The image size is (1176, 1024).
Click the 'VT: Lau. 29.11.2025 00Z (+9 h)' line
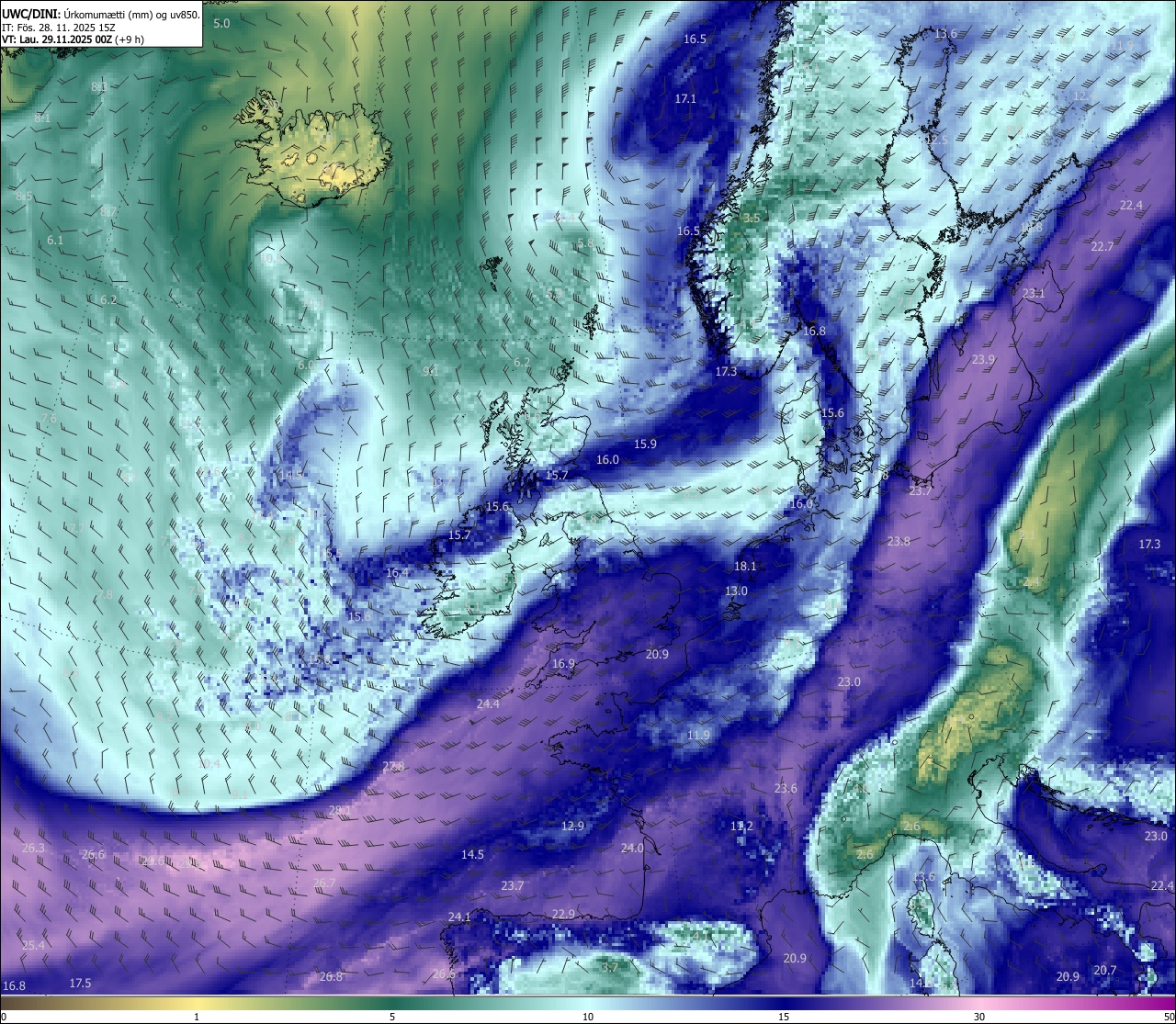point(73,39)
